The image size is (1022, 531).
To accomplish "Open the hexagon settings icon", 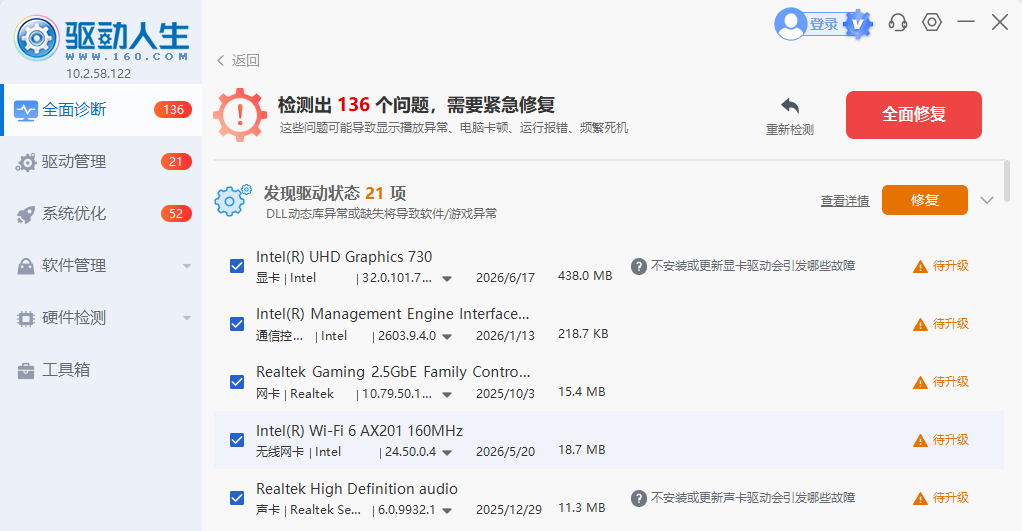I will pyautogui.click(x=932, y=22).
